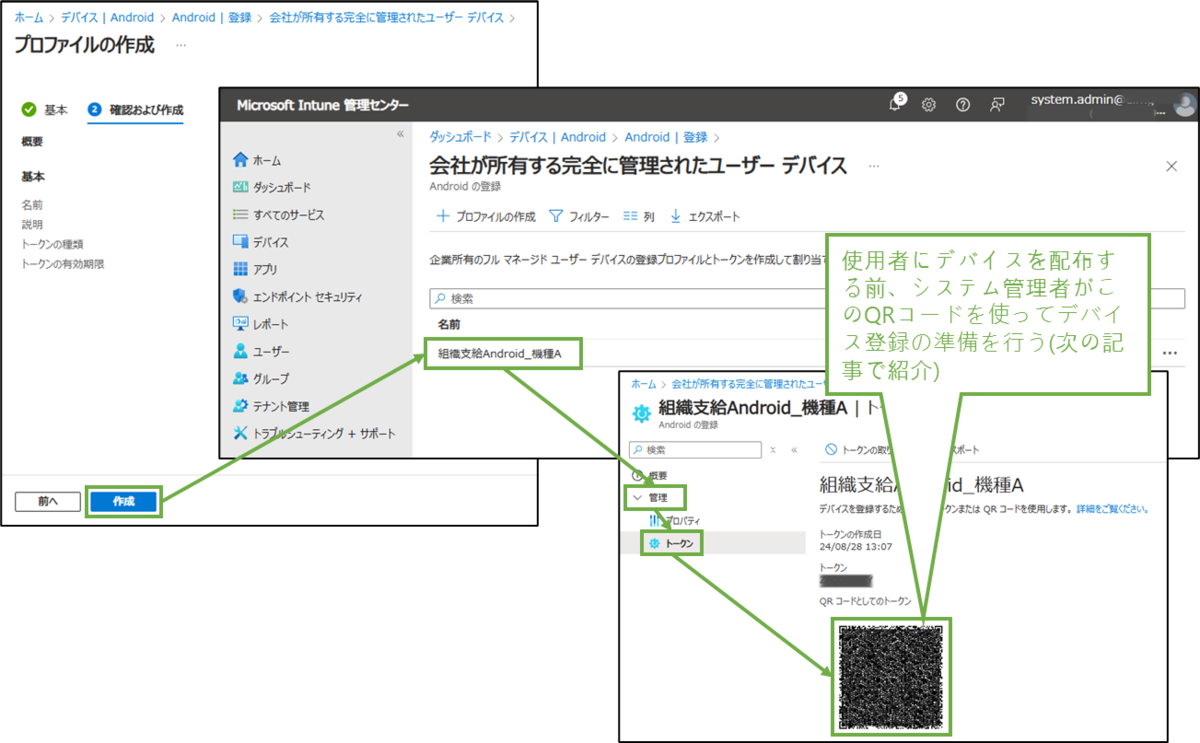Click the トークンの取り消し revoke icon

831,450
